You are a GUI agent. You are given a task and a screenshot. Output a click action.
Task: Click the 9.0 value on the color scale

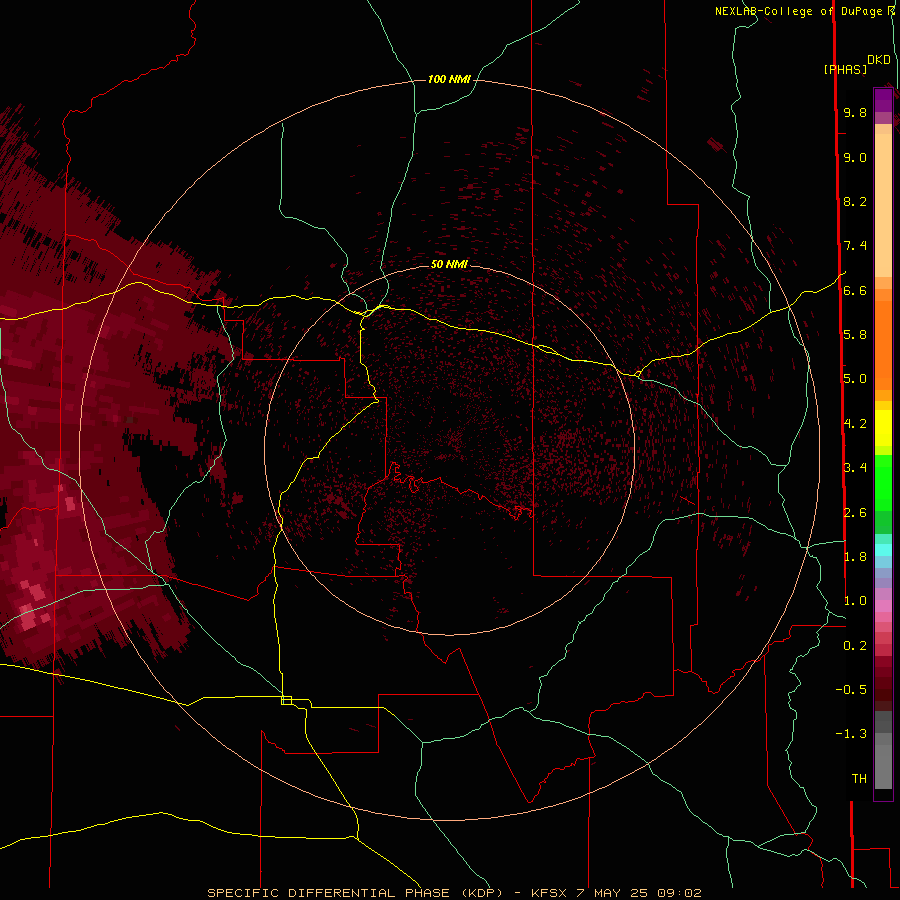[x=855, y=158]
